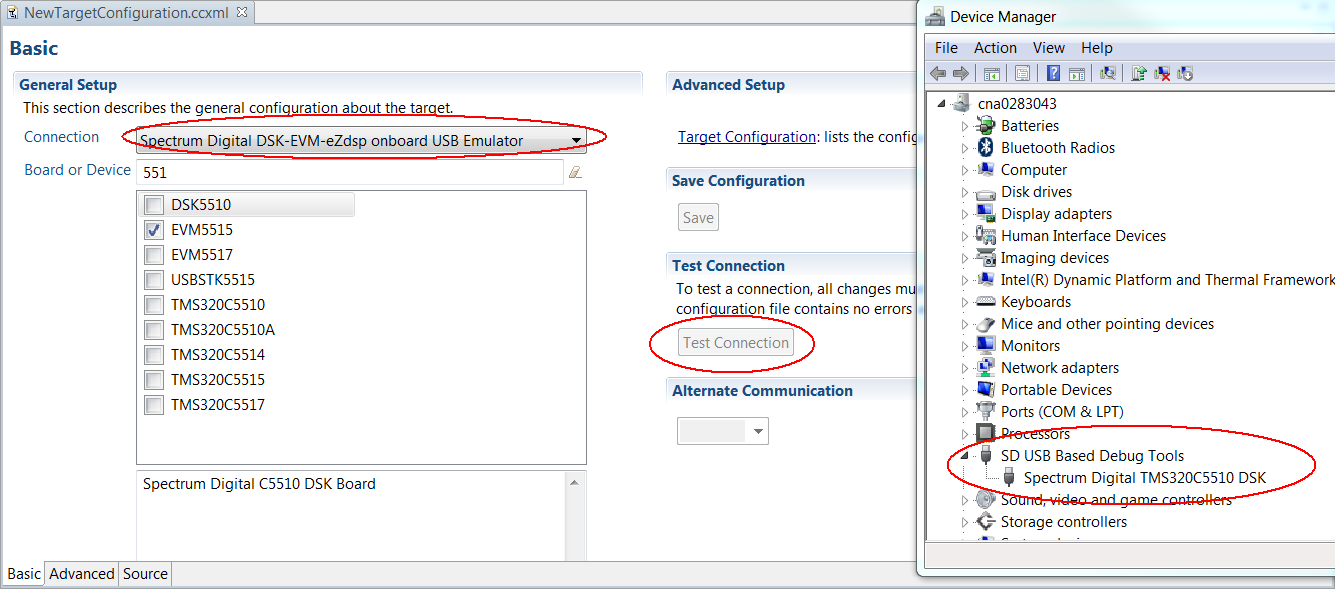Click the cna0283043 computer icon

pyautogui.click(x=962, y=103)
